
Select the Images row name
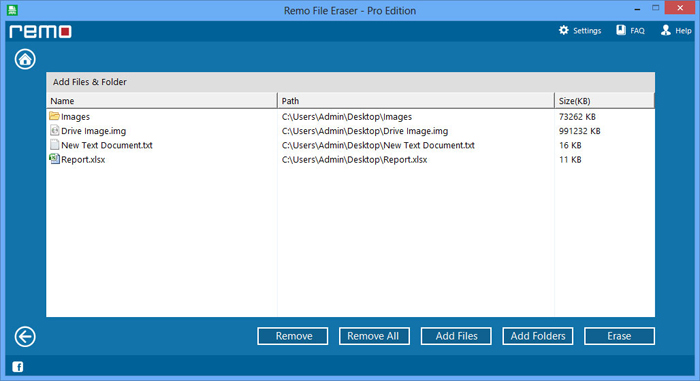click(x=75, y=117)
